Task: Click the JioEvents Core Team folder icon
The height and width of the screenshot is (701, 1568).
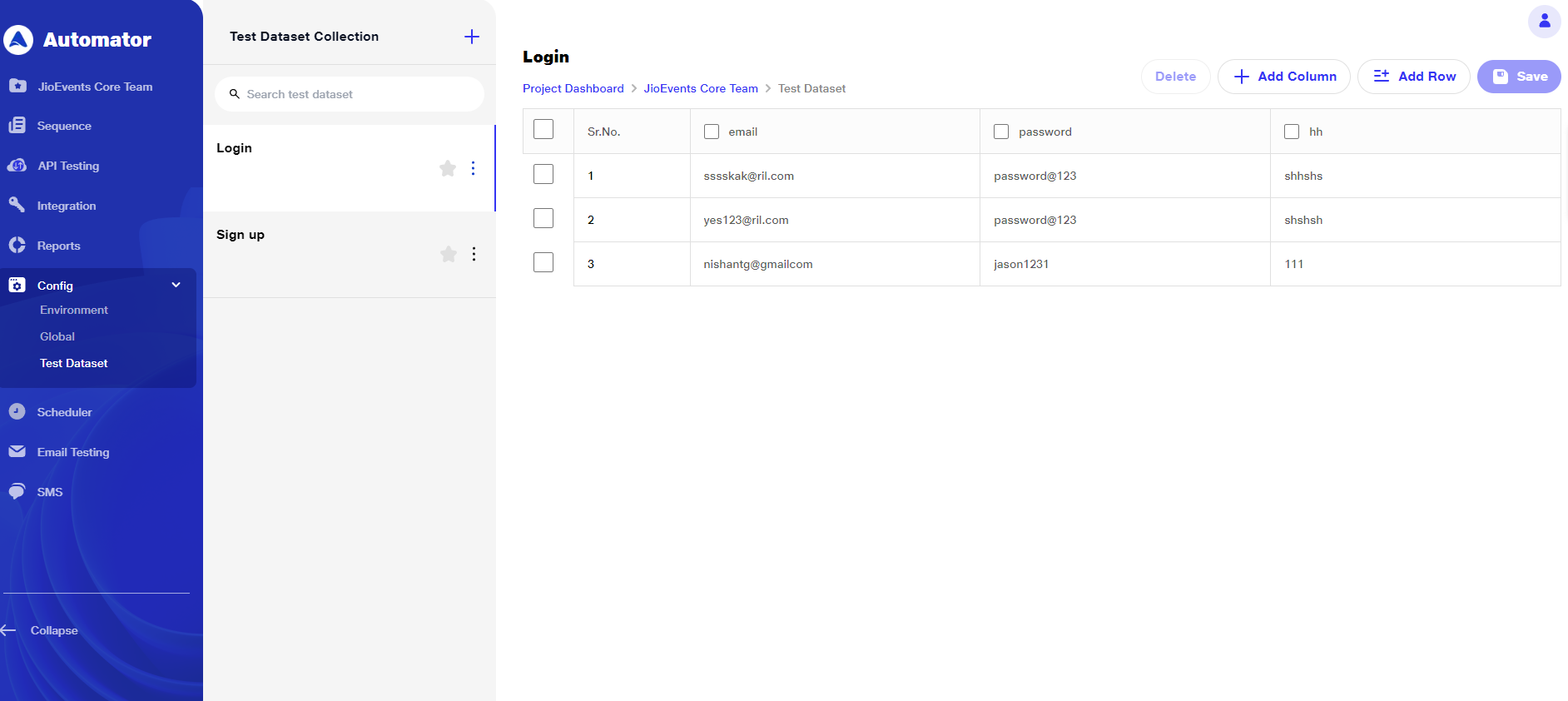Action: point(17,86)
